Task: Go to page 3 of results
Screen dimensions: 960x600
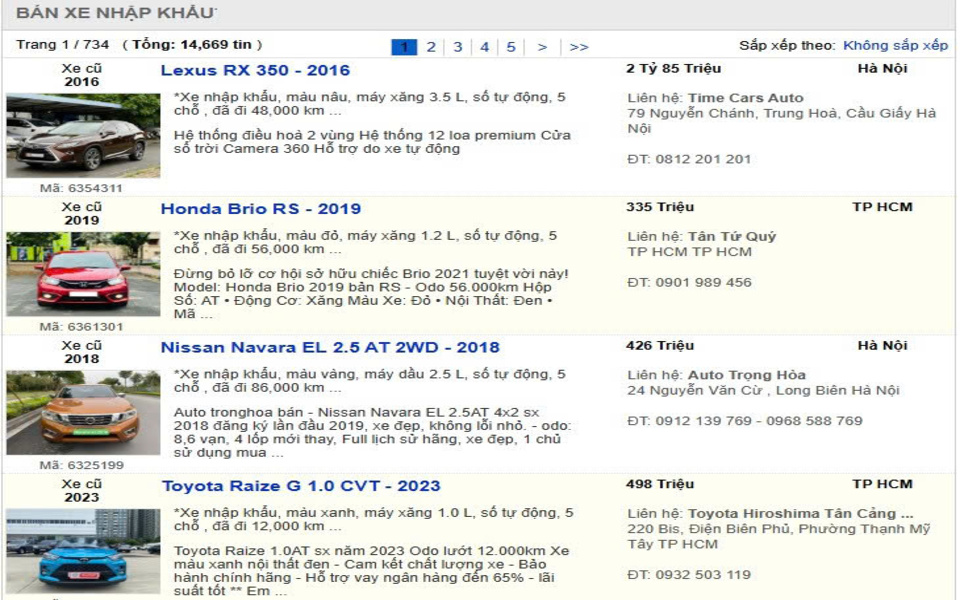Action: (457, 47)
